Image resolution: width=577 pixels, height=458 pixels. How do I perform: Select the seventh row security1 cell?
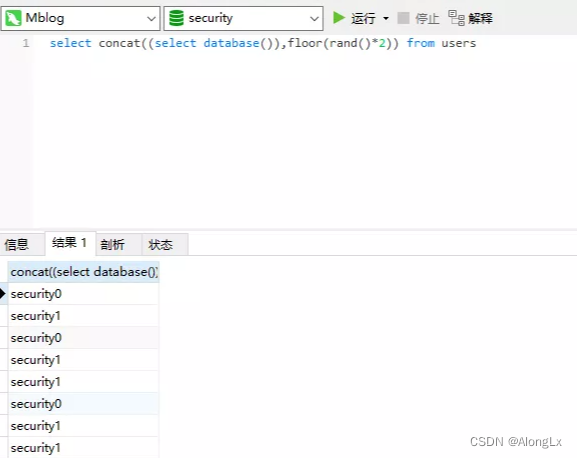(83, 426)
